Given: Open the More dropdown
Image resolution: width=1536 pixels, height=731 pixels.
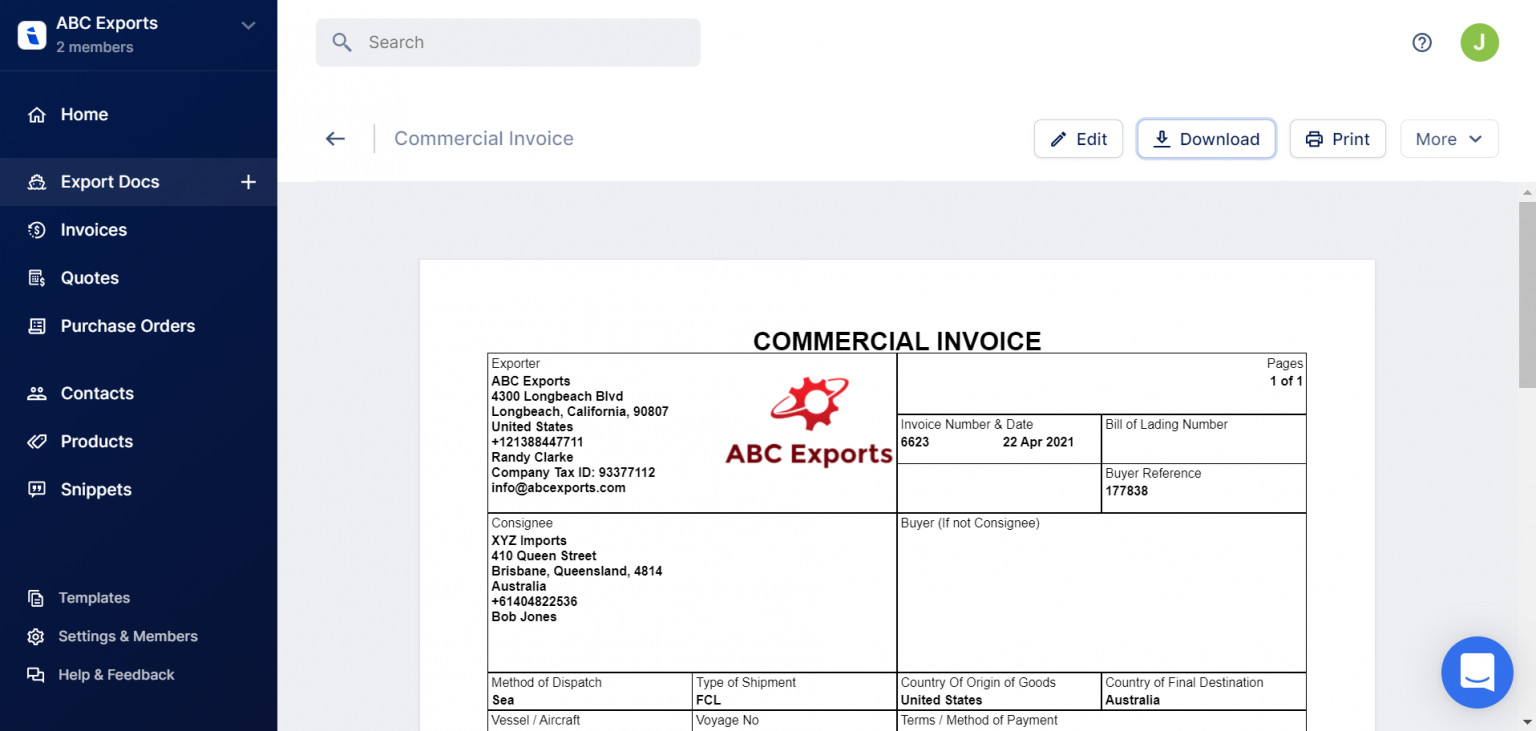Looking at the screenshot, I should tap(1449, 138).
